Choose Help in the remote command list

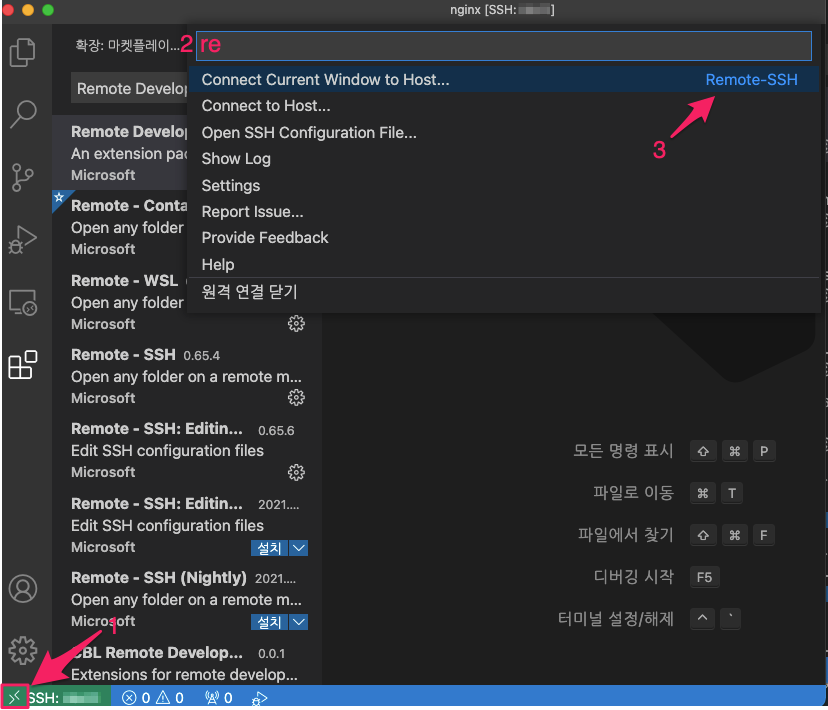tap(503, 264)
